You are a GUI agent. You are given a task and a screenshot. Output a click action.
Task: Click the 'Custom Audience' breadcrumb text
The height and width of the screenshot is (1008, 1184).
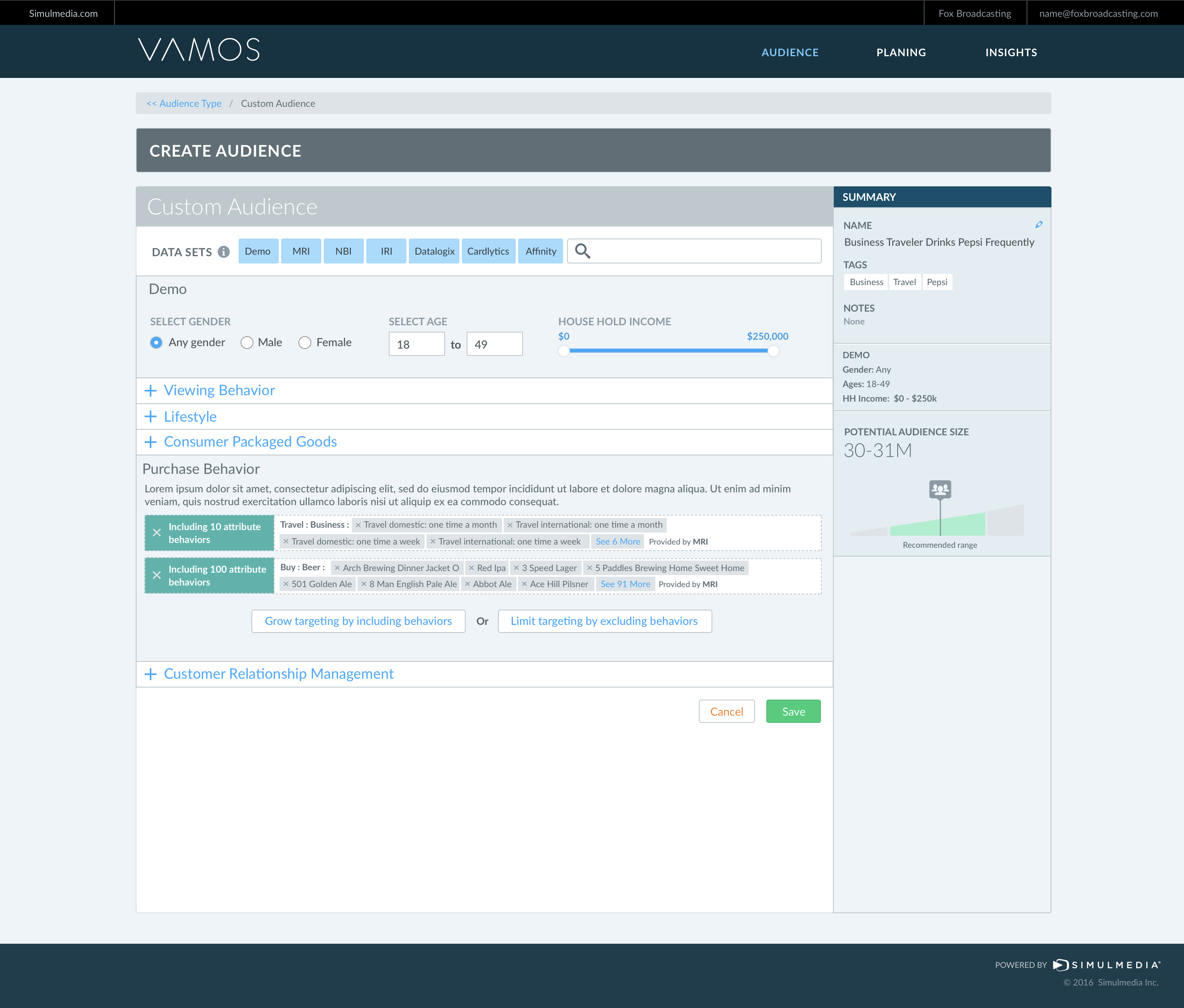278,104
